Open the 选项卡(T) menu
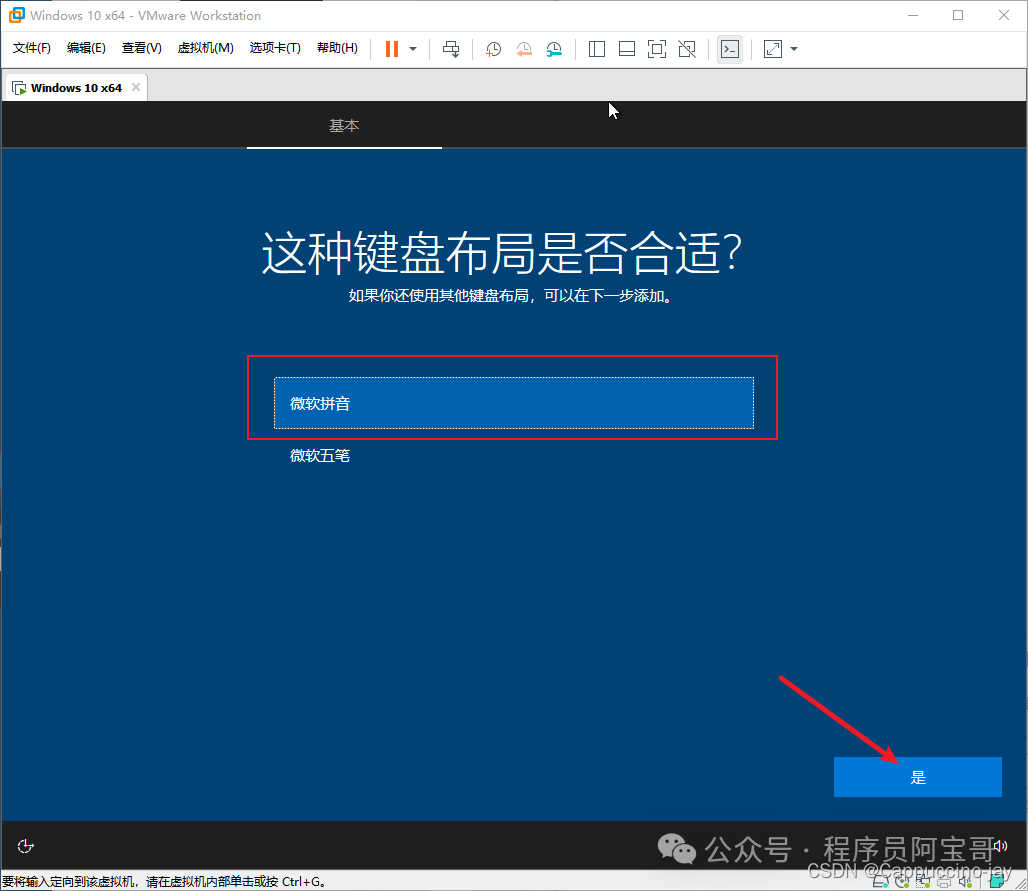 (275, 48)
